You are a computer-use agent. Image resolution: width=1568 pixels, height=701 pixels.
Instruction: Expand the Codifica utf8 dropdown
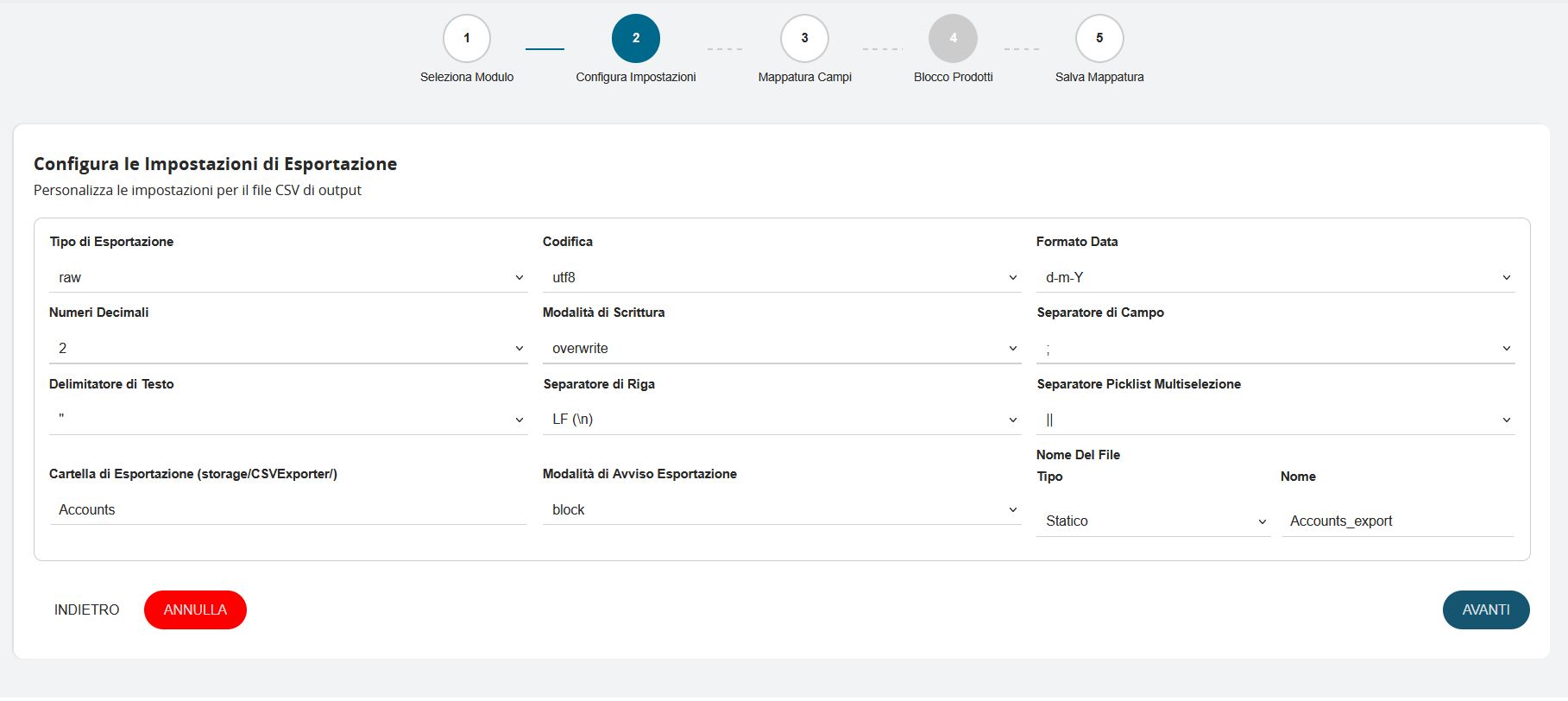pyautogui.click(x=782, y=278)
